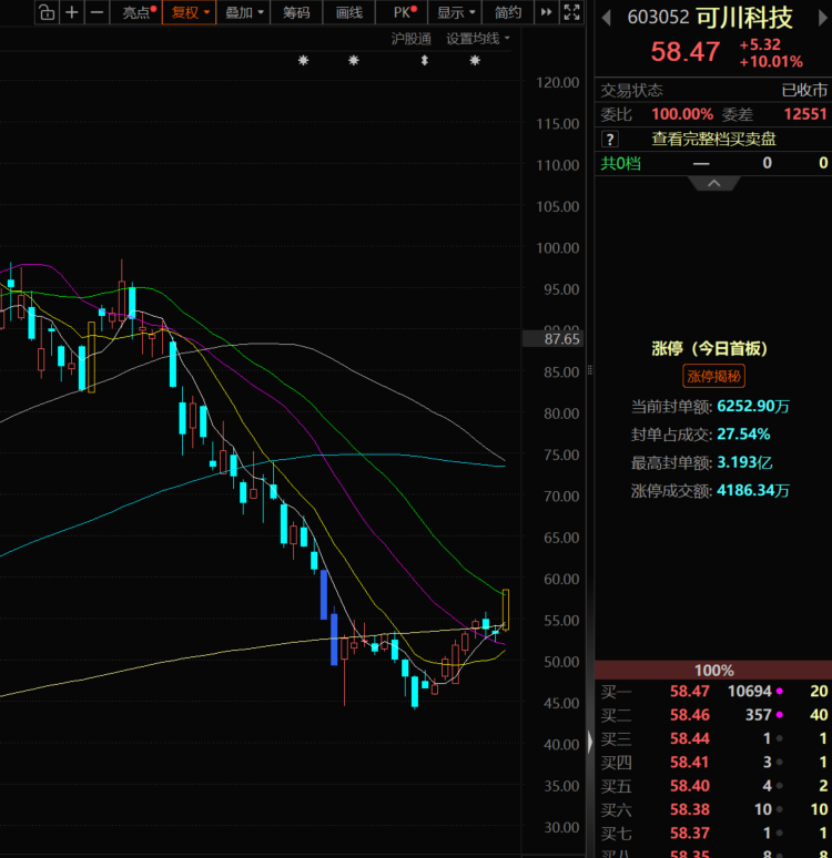Screen dimensions: 832x858
Task: Click 委差 12551 value
Action: pyautogui.click(x=805, y=114)
